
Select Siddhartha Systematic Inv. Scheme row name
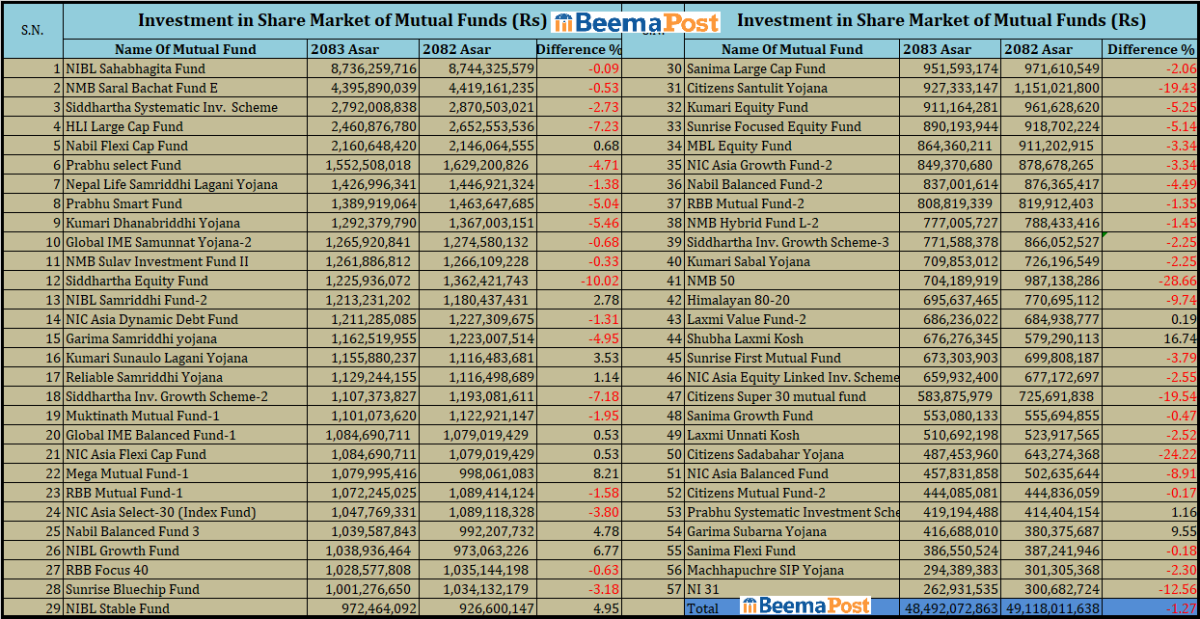pos(185,107)
